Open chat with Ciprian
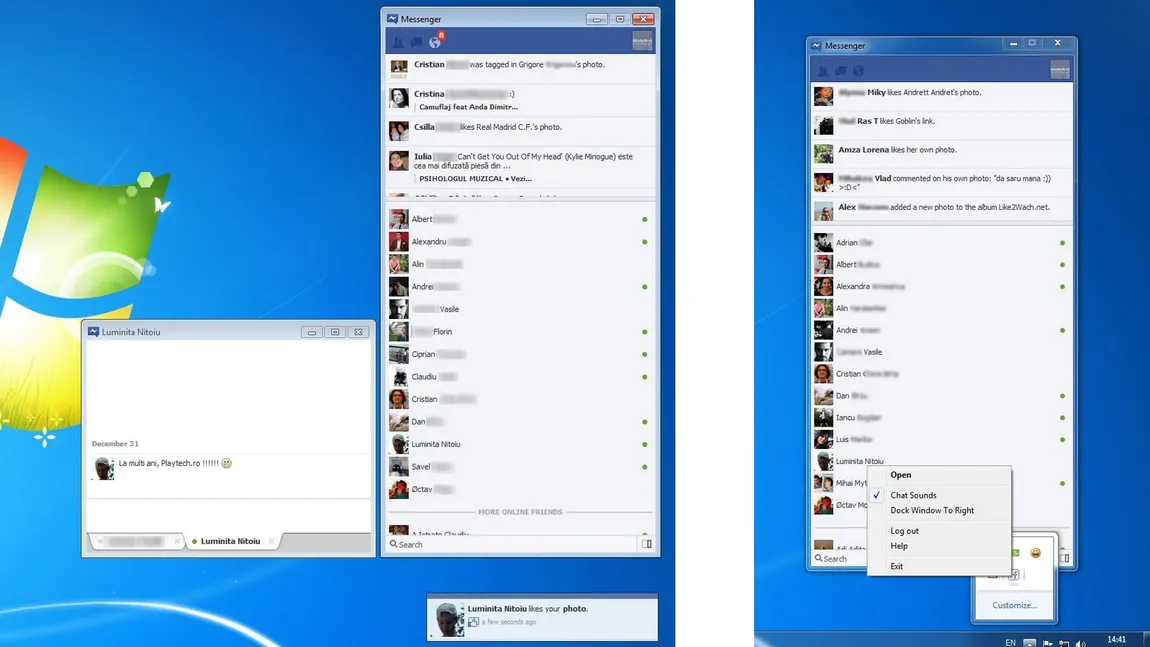 [520, 354]
